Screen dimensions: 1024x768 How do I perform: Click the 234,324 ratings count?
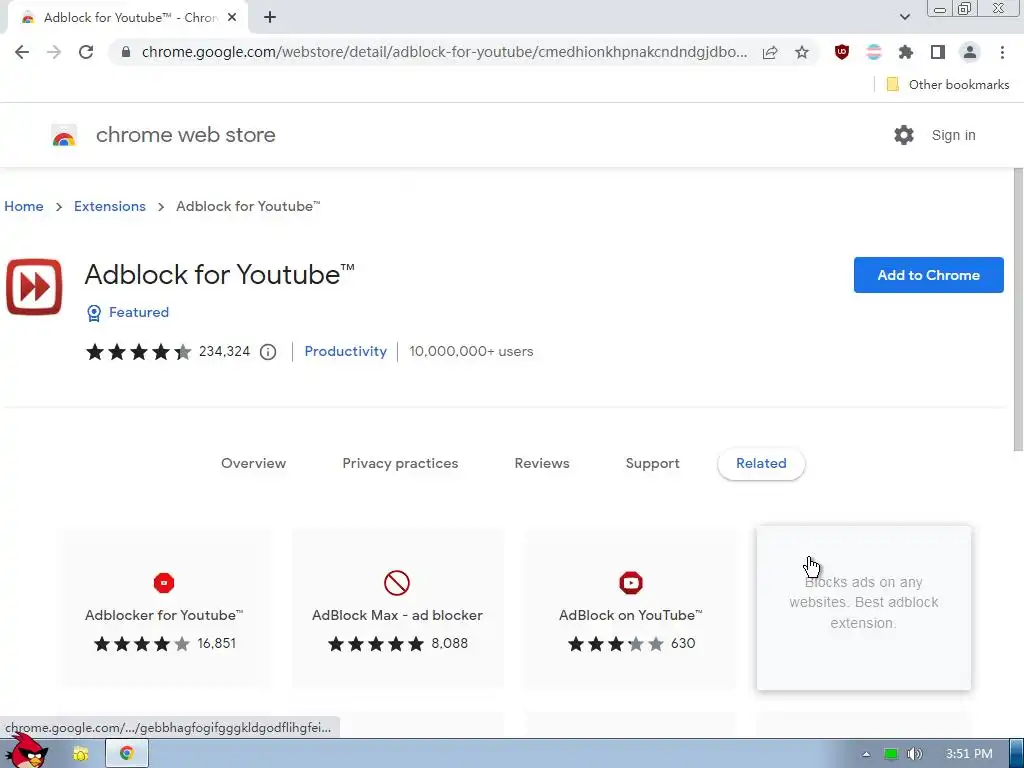[x=224, y=351]
